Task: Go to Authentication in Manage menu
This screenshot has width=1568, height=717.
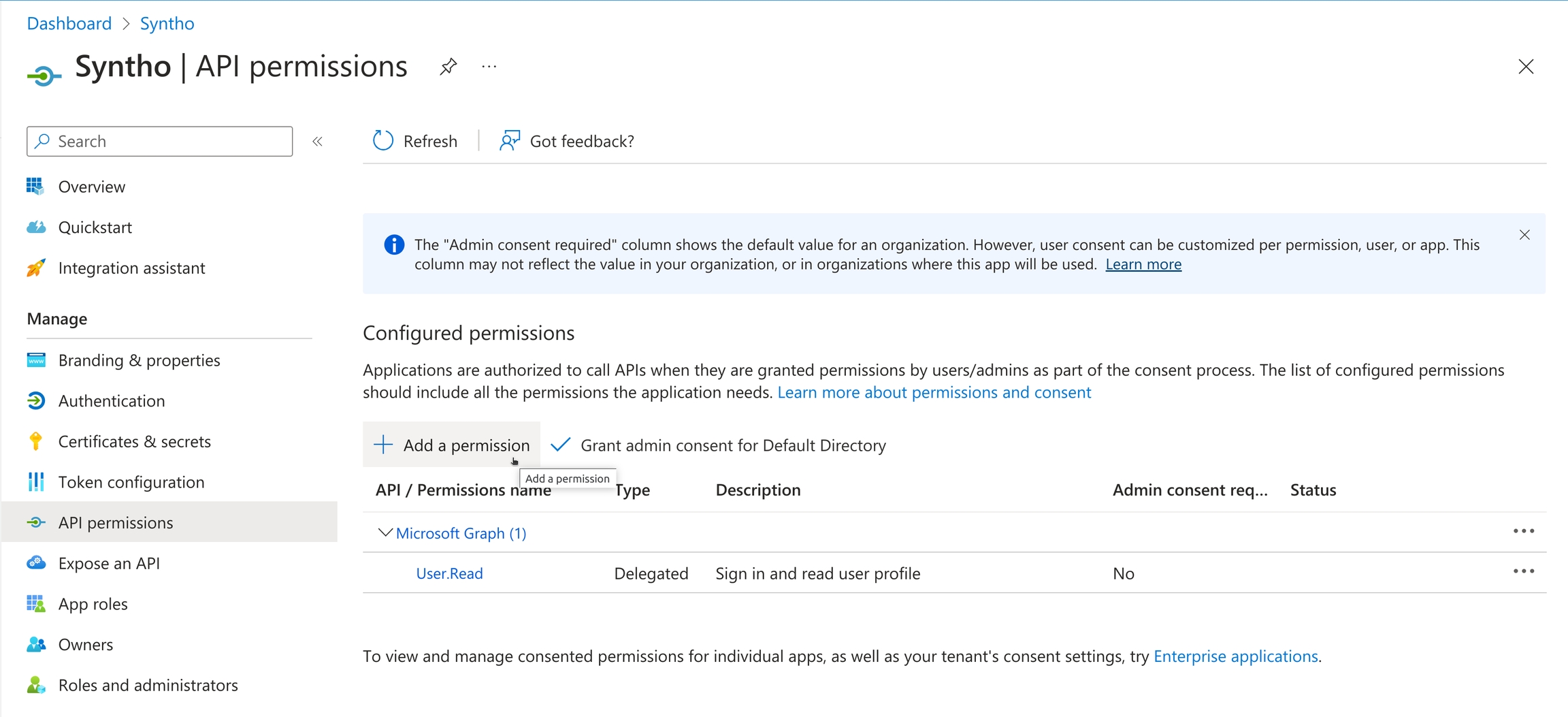Action: (x=112, y=401)
